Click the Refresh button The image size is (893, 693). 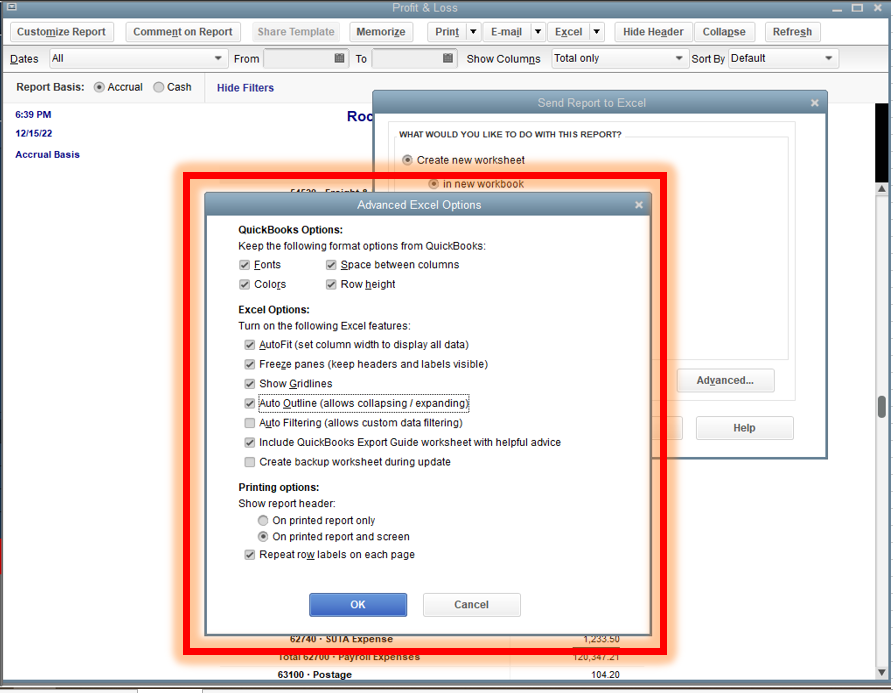point(792,32)
